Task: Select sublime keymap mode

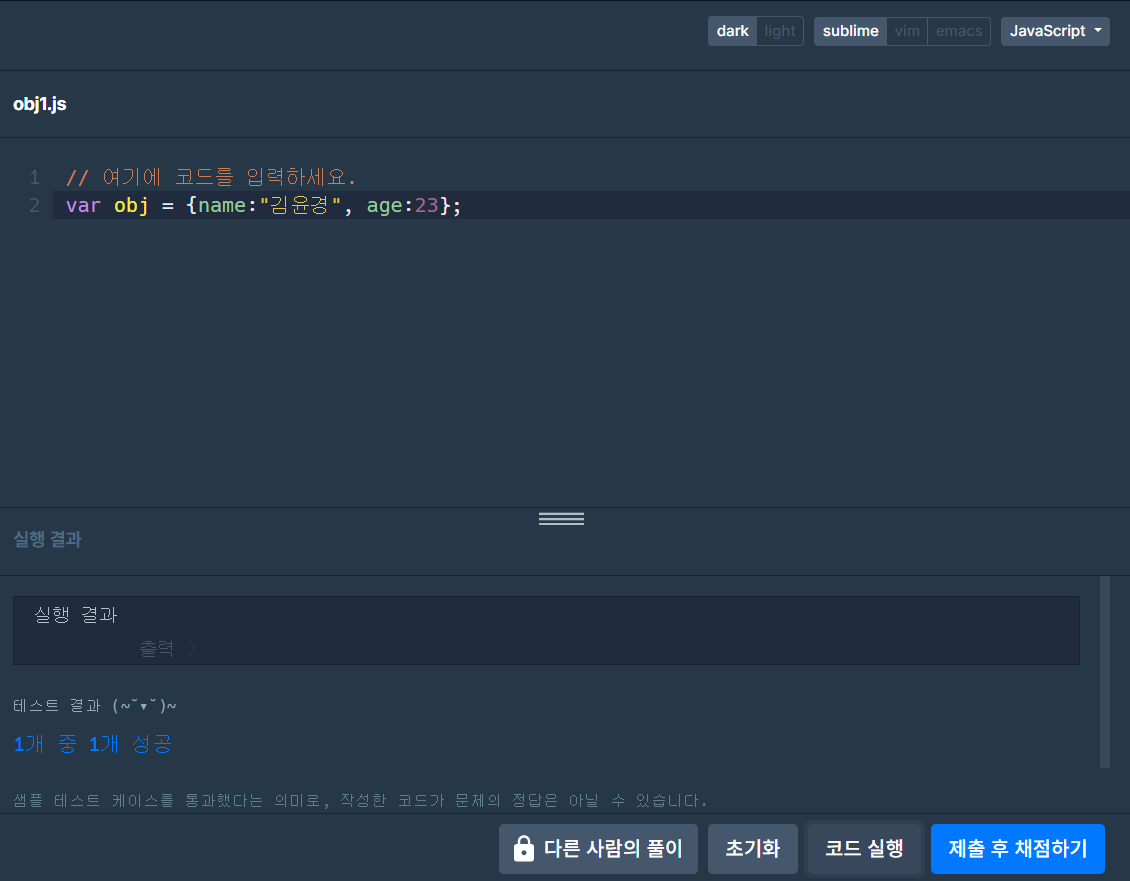Action: [x=850, y=31]
